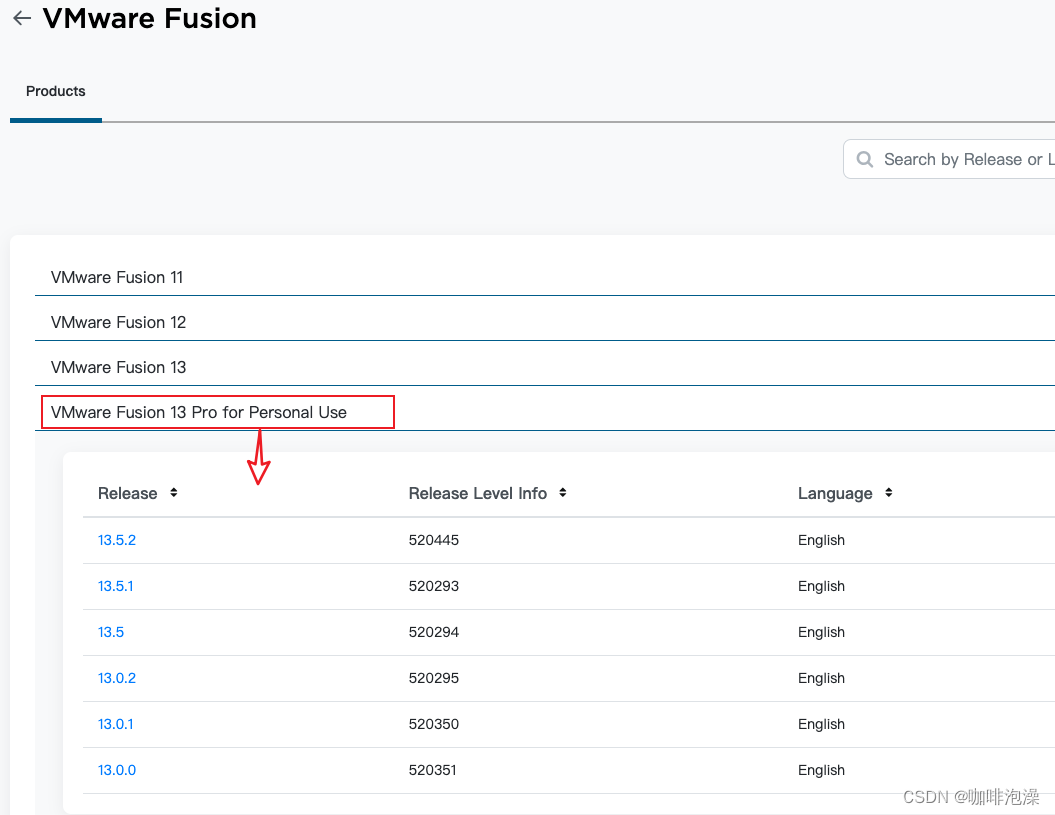The image size is (1055, 815).
Task: Open release 13.0.1 link
Action: pos(116,724)
